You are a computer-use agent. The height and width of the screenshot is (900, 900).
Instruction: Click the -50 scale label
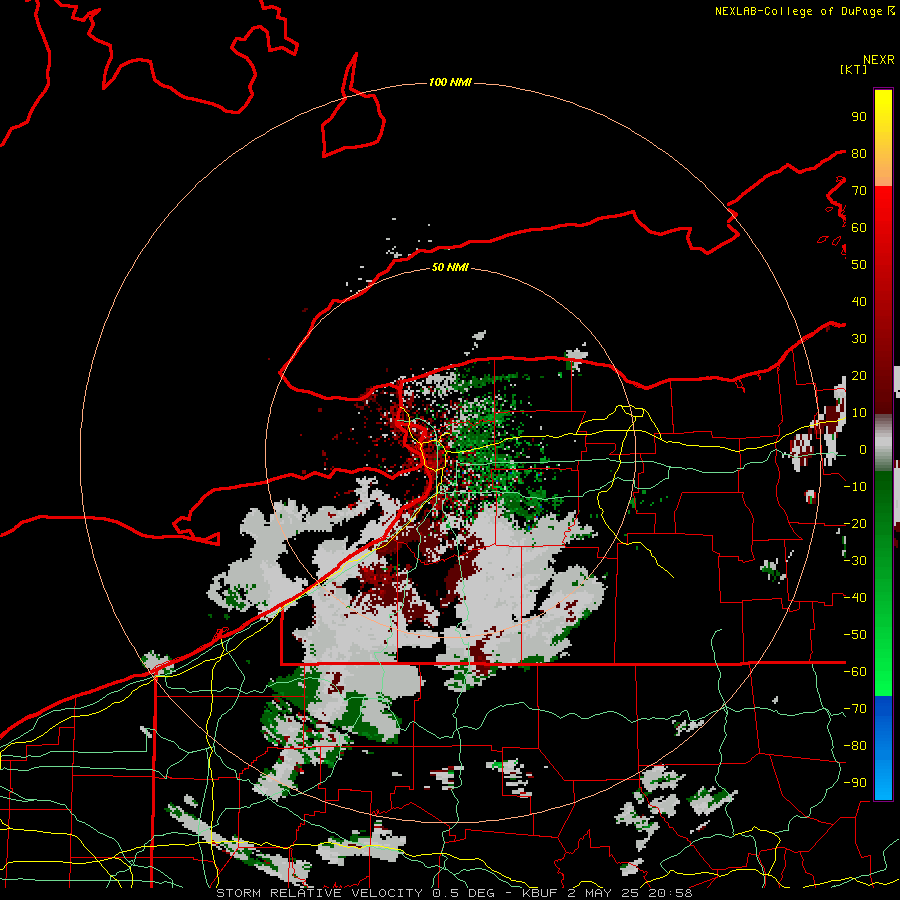click(855, 634)
